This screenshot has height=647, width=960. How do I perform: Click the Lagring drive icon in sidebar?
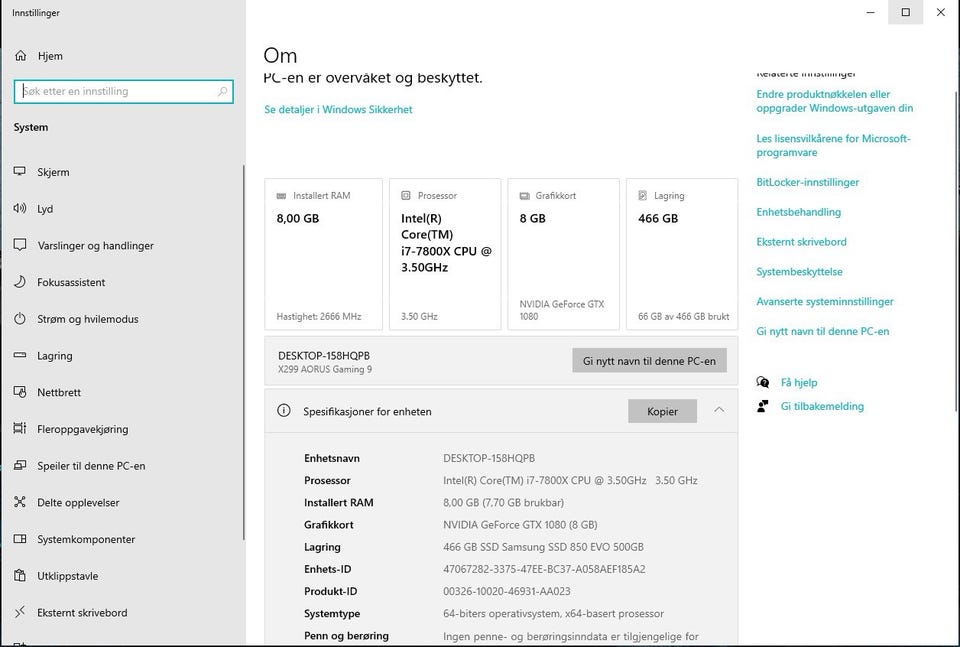point(20,355)
